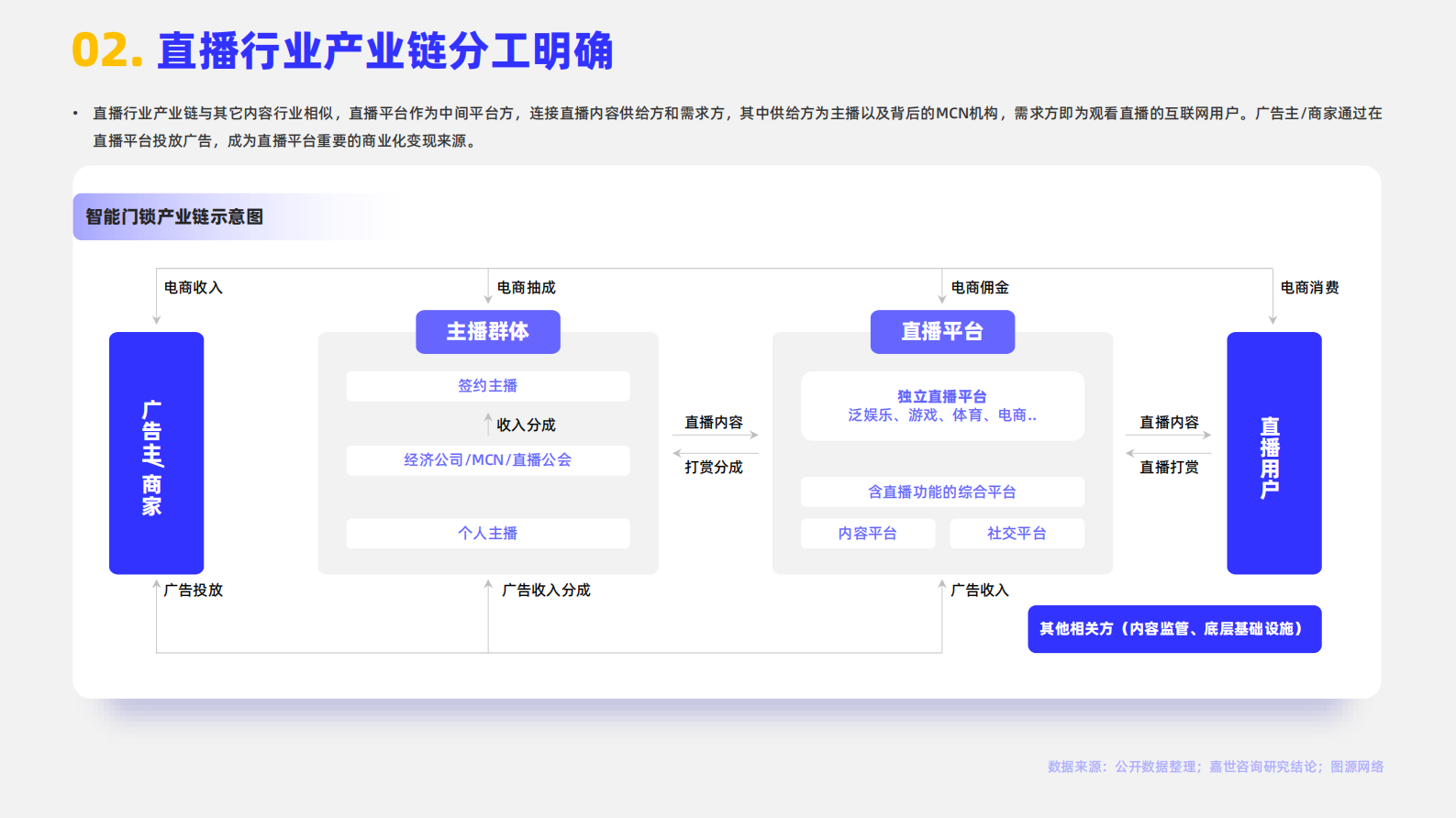The width and height of the screenshot is (1456, 818).
Task: Click the 智能门锁产业链示意图 heading label
Action: click(x=174, y=217)
